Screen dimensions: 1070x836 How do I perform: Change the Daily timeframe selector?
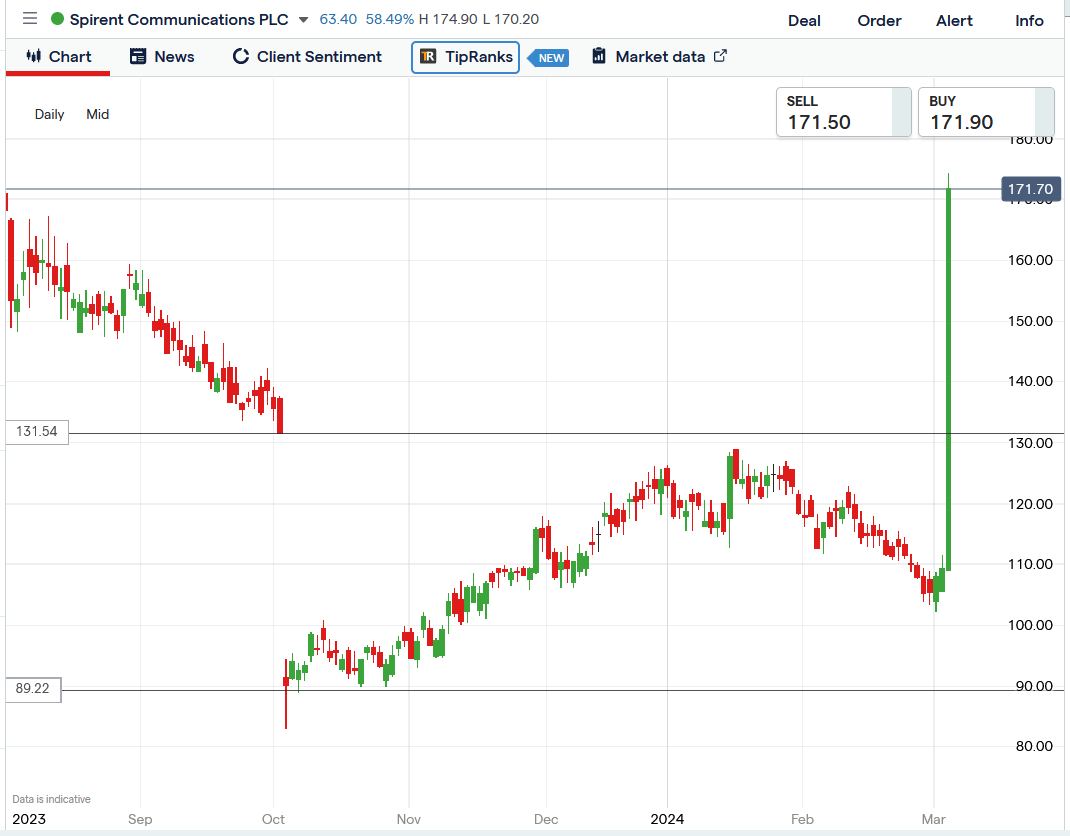50,114
